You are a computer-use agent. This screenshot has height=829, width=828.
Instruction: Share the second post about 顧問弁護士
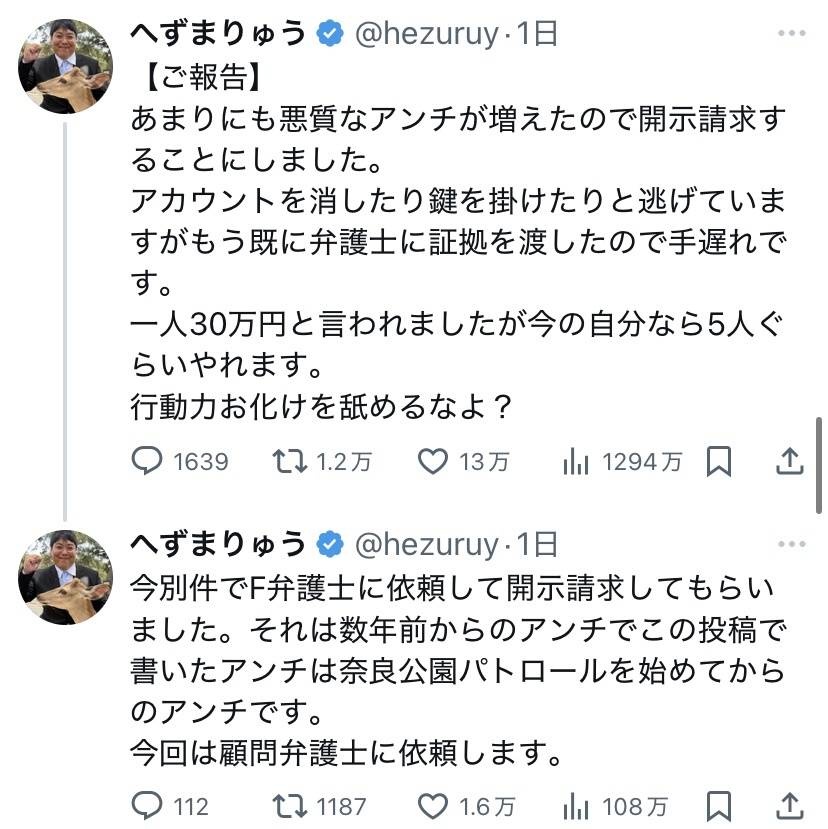[x=789, y=805]
